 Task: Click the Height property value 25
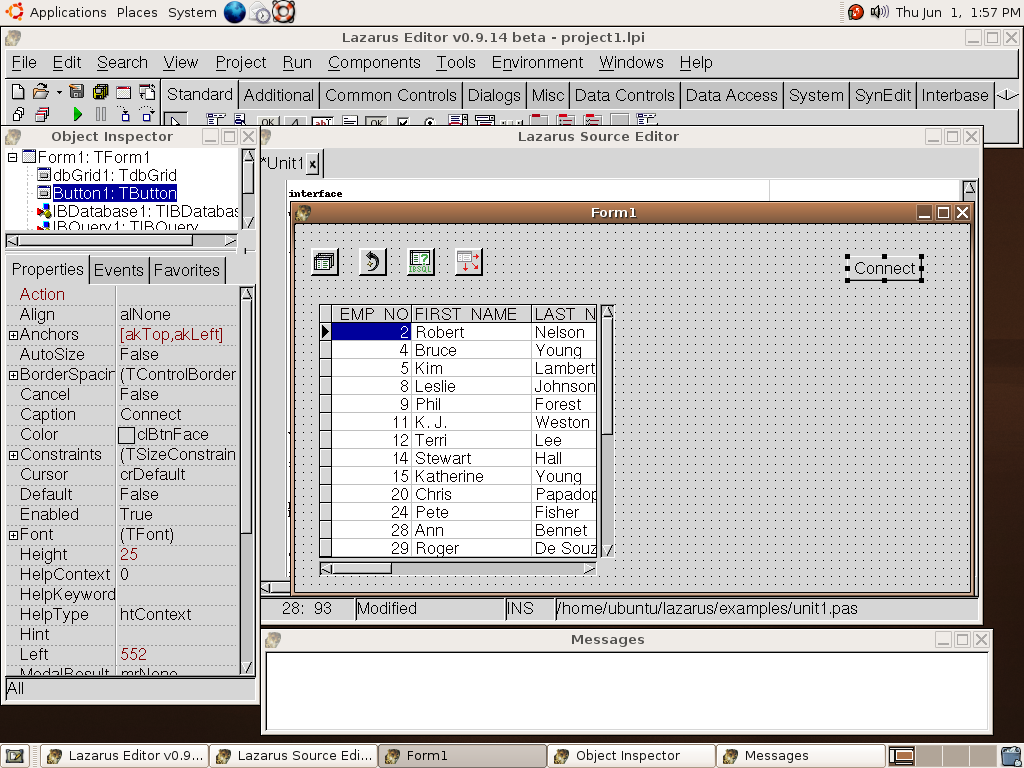[178, 554]
